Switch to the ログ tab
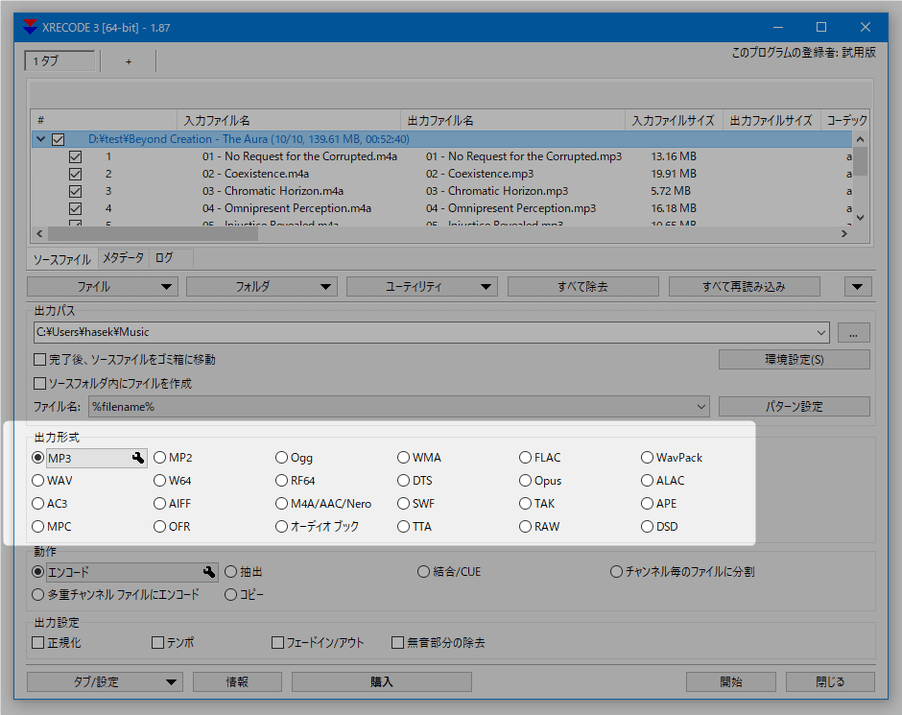 pyautogui.click(x=165, y=258)
